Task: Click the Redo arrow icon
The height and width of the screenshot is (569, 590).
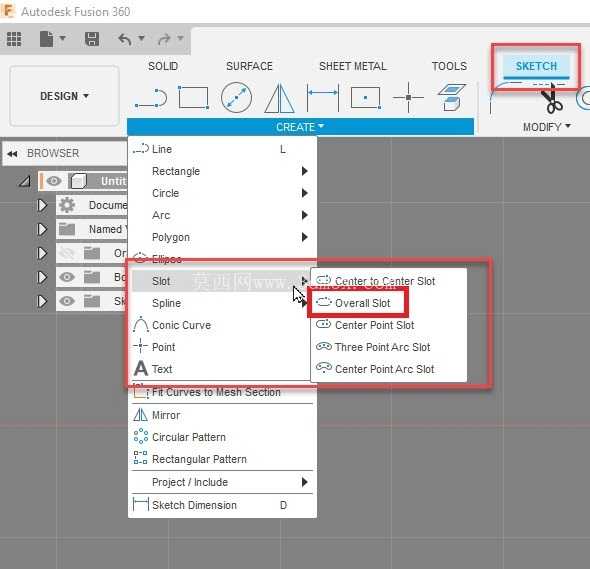Action: pos(164,39)
